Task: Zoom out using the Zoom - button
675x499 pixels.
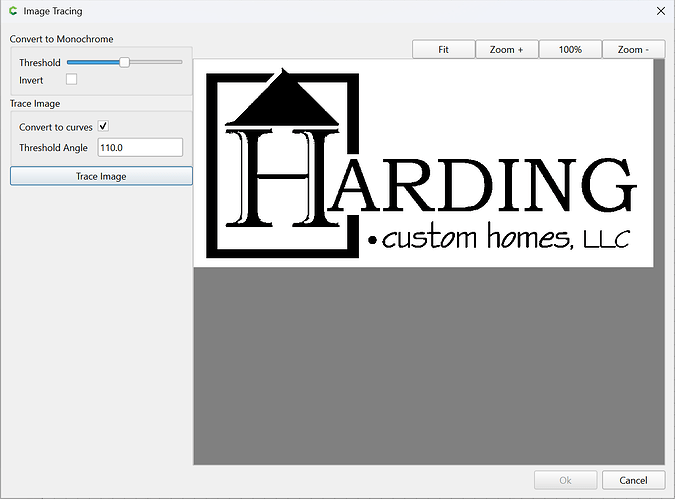Action: 633,50
